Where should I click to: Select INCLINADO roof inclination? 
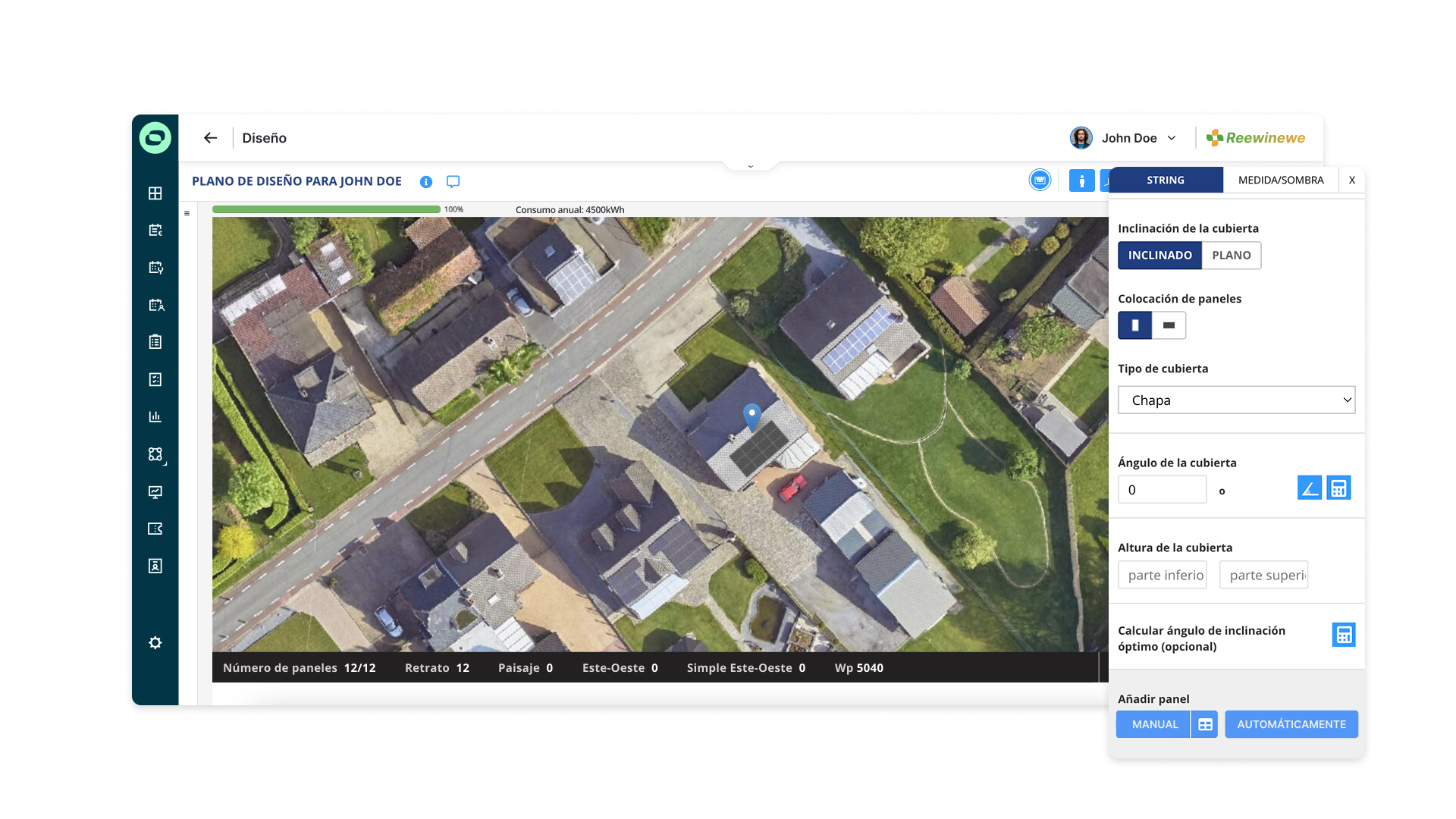[1159, 256]
